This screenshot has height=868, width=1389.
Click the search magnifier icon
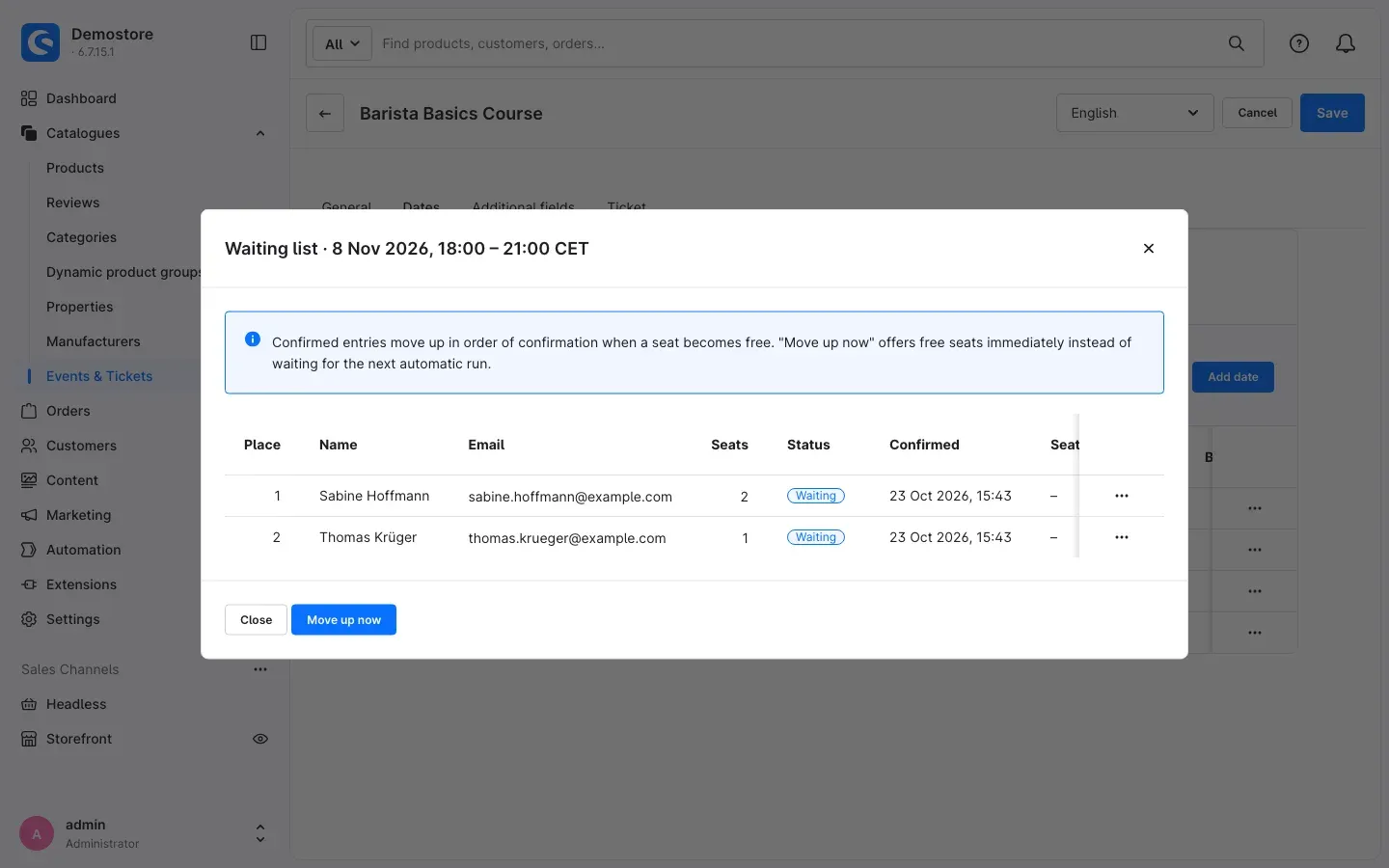tap(1237, 43)
